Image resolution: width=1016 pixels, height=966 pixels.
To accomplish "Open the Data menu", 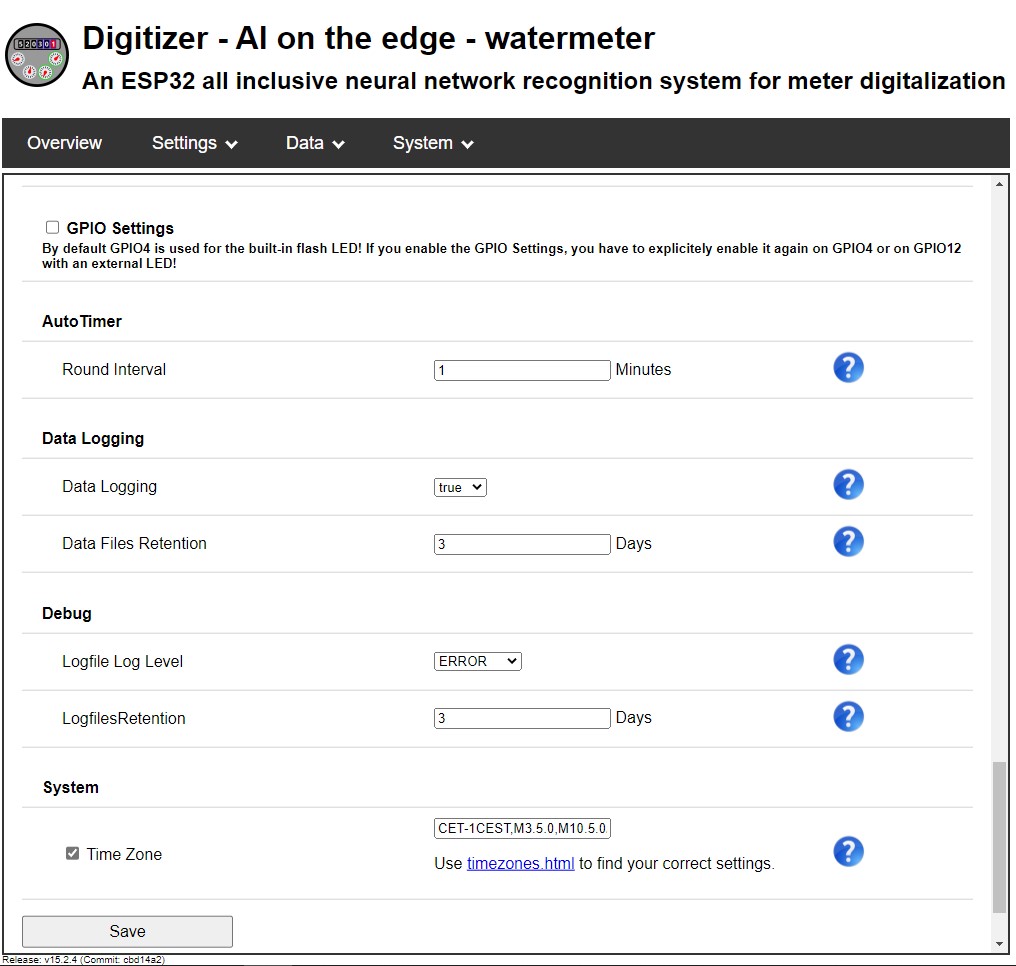I will pyautogui.click(x=315, y=143).
